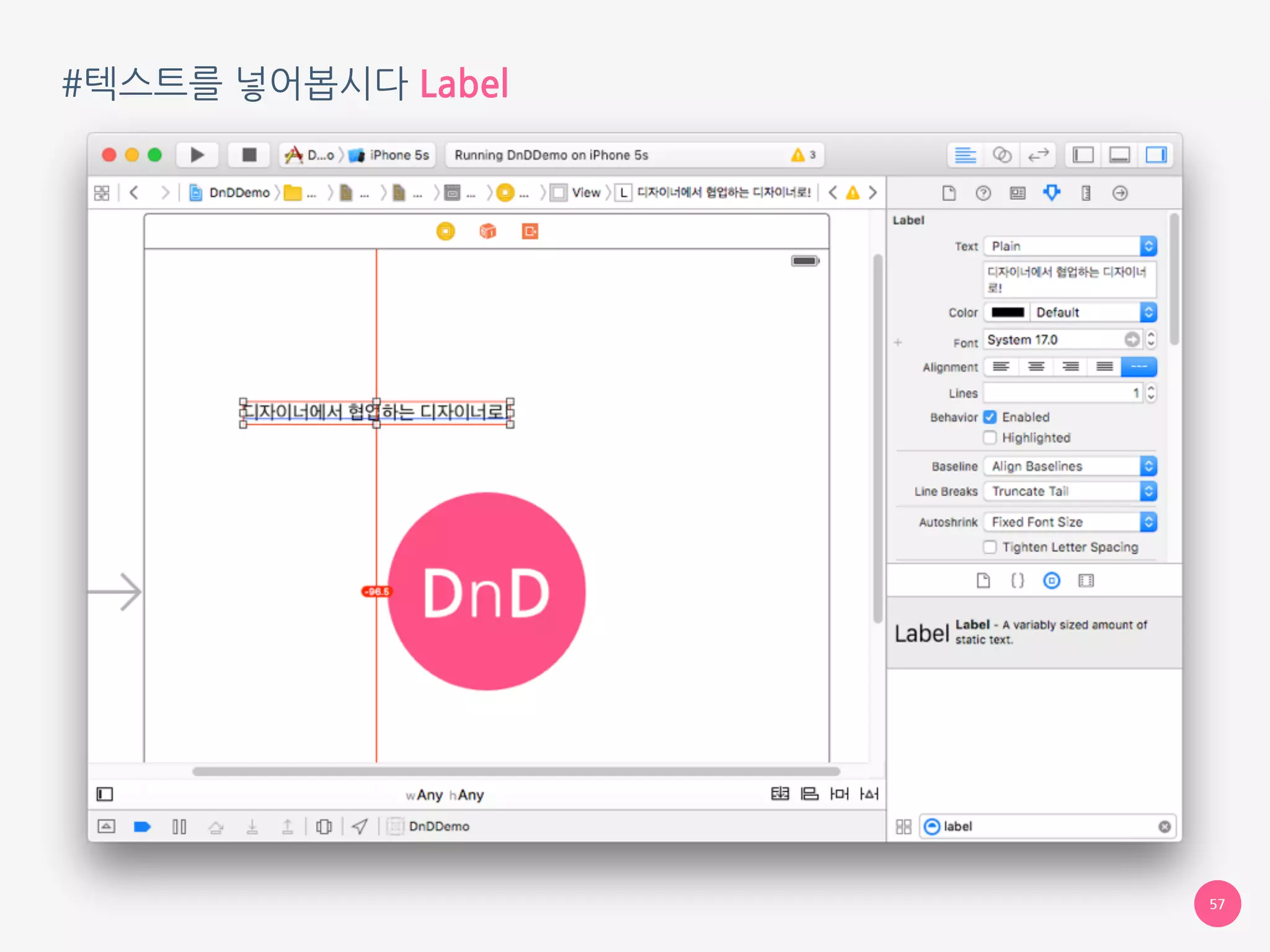Image resolution: width=1270 pixels, height=952 pixels.
Task: Show the Code Snippet library
Action: [1018, 581]
